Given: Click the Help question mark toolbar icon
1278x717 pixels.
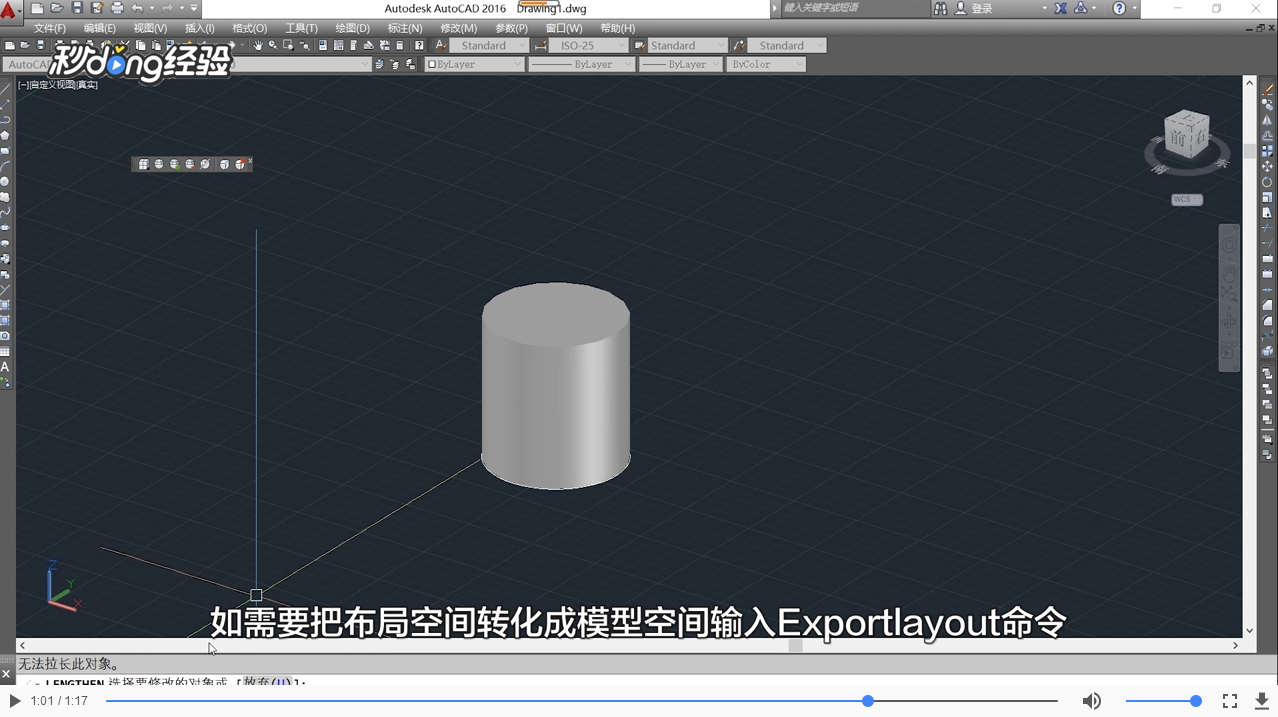Looking at the screenshot, I should [x=419, y=46].
